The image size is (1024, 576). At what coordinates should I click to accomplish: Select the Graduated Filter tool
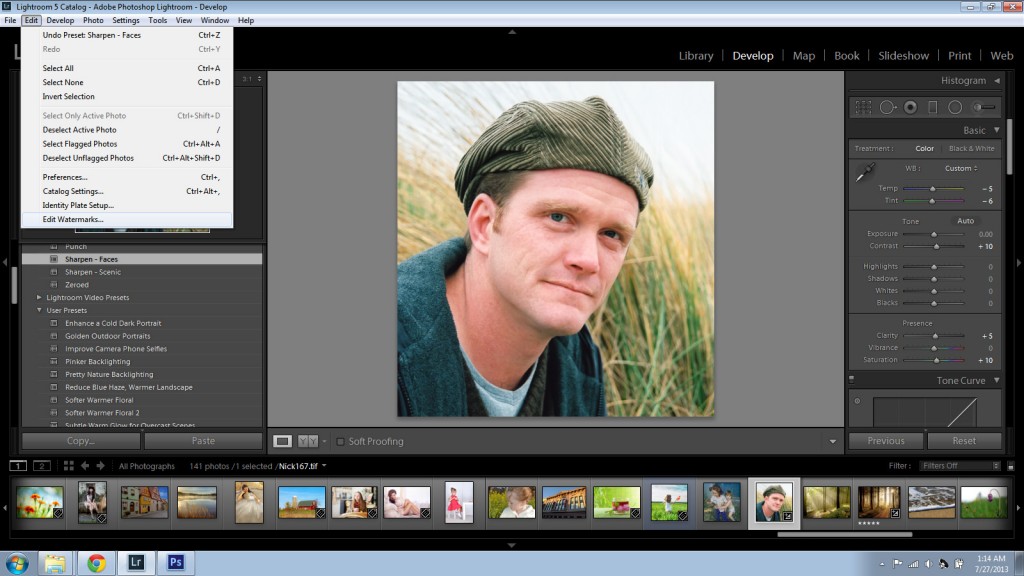(931, 107)
